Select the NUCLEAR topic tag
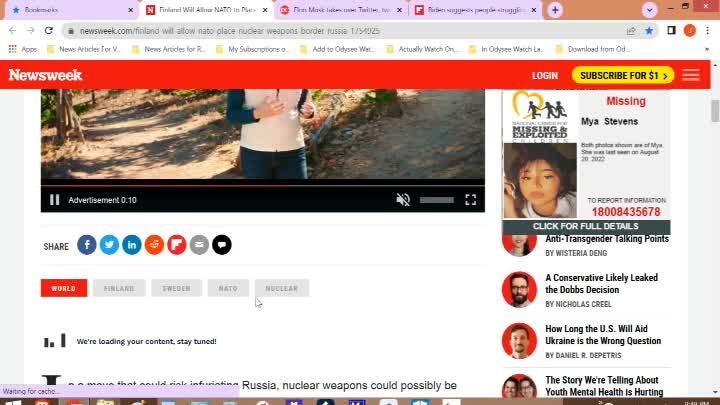Image resolution: width=720 pixels, height=405 pixels. [x=282, y=288]
